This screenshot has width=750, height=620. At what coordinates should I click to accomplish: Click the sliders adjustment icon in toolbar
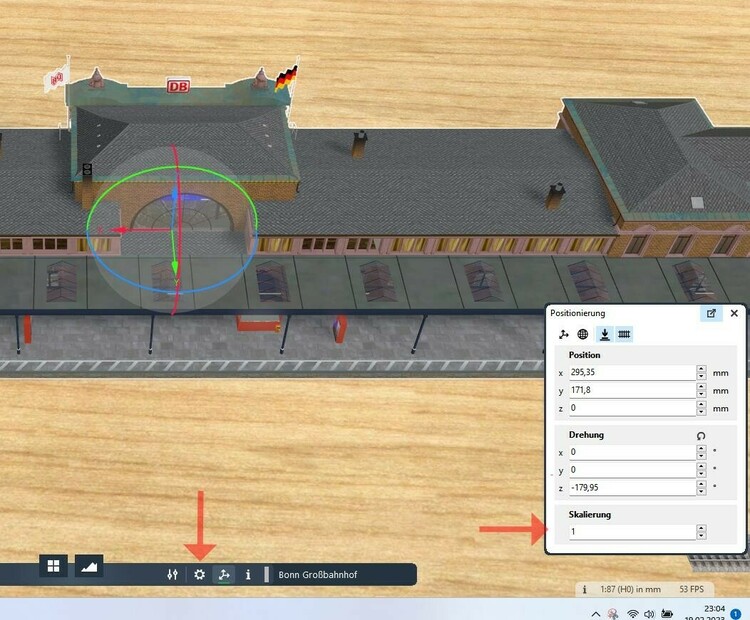173,574
